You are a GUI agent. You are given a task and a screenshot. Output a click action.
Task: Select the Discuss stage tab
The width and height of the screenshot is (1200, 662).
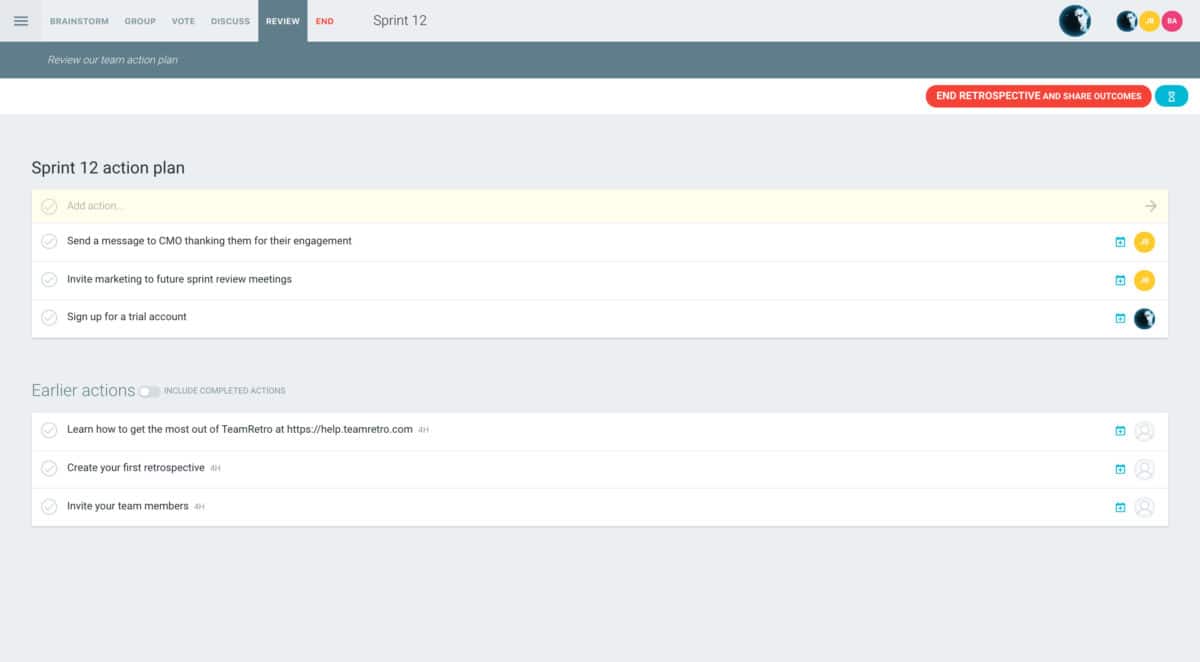coord(230,21)
